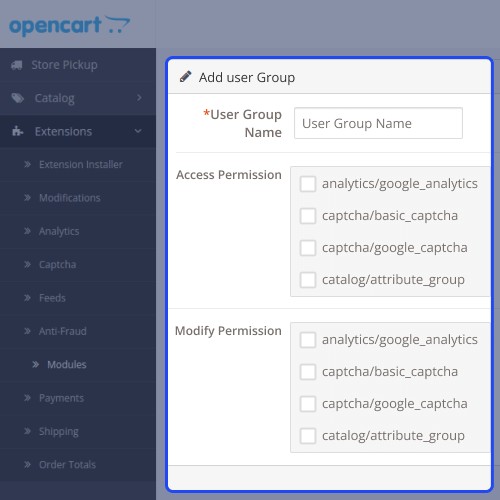Check captcha/basic_captcha under Access Permission
The height and width of the screenshot is (500, 500).
[x=308, y=216]
